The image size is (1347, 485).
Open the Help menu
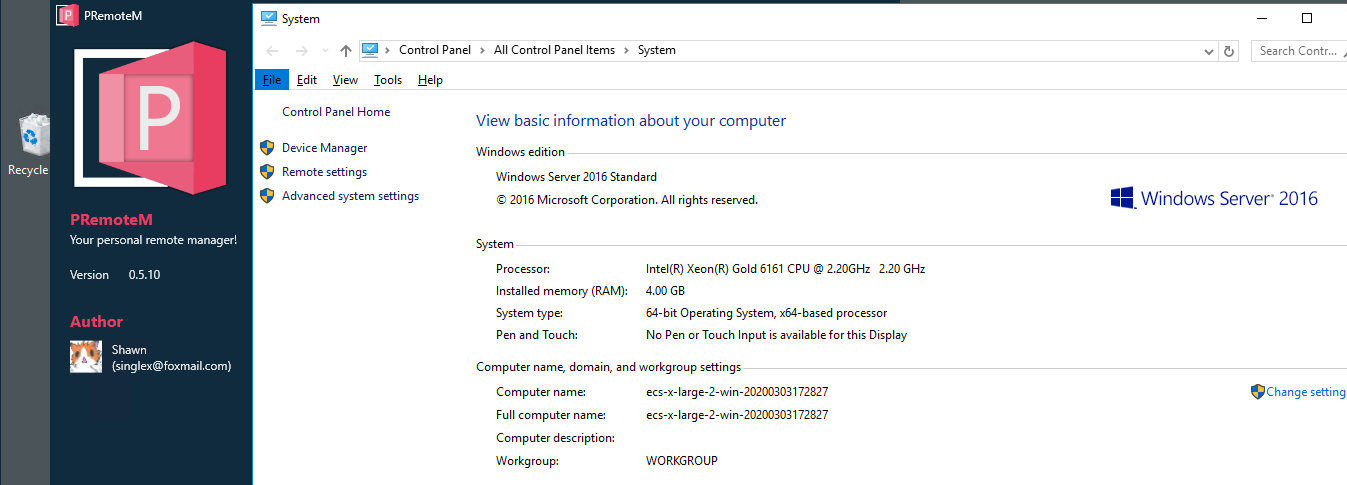coord(430,80)
